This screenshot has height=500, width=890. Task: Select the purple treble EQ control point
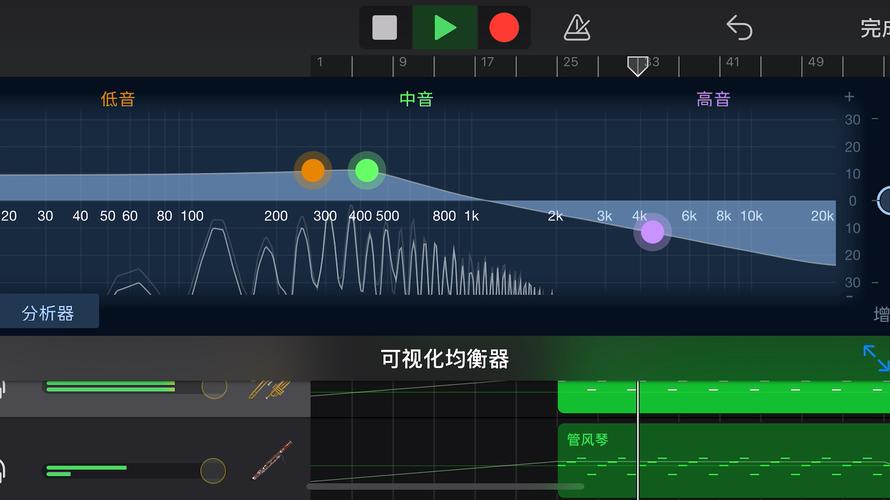click(x=653, y=232)
